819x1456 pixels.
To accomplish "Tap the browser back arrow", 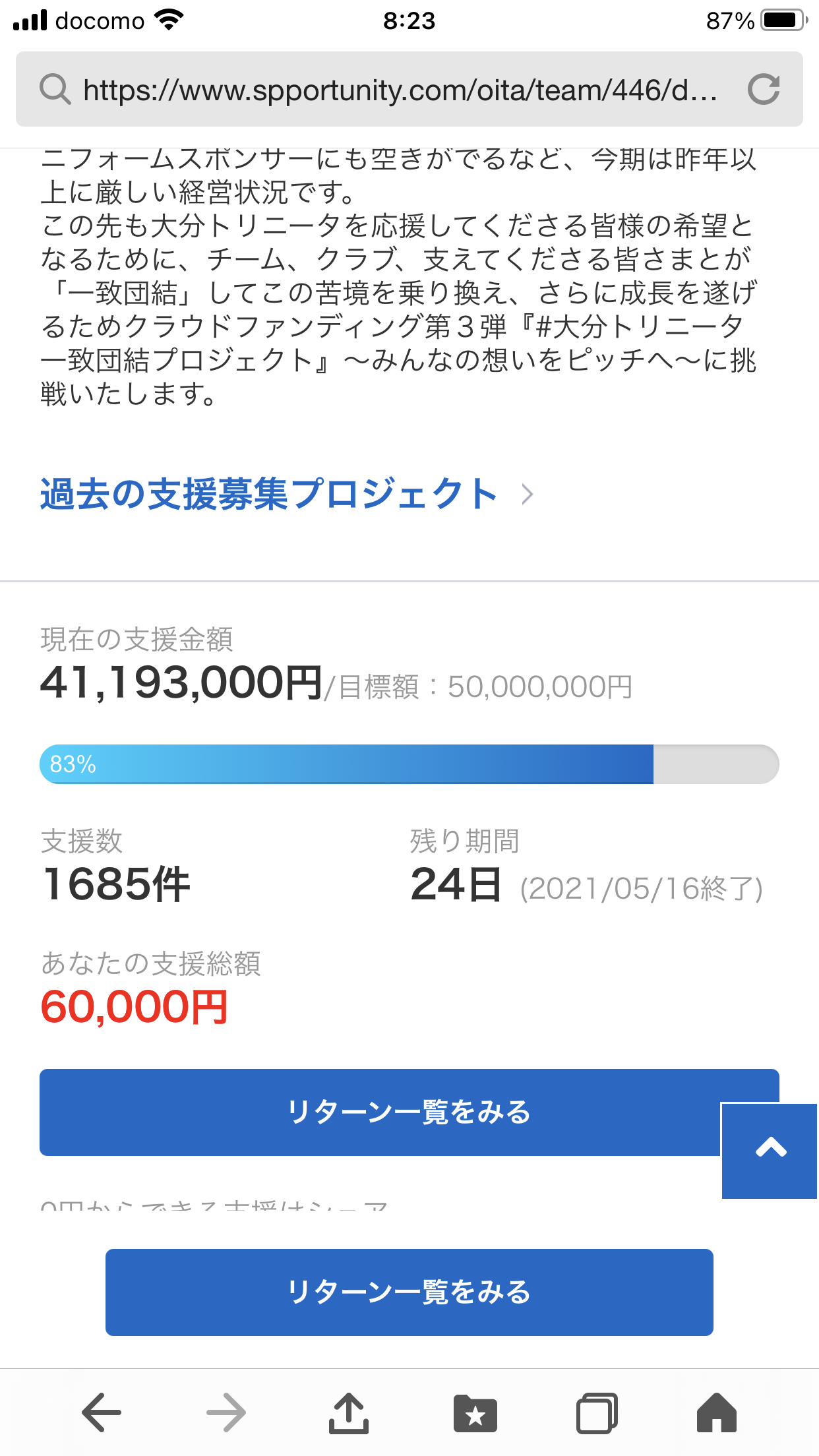I will tap(102, 1412).
